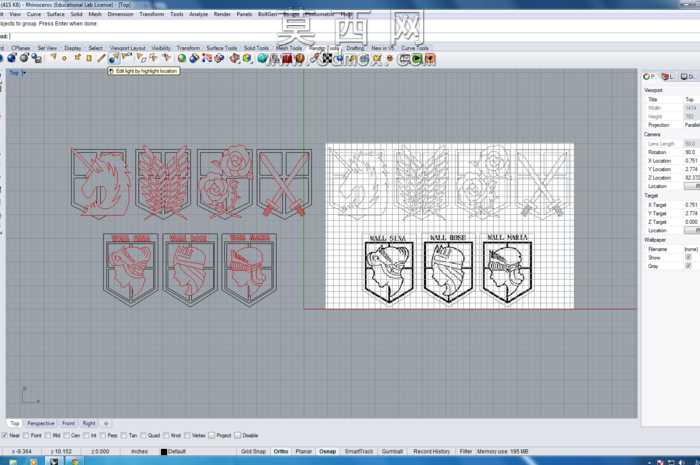Switch to Front viewport tab

click(x=68, y=423)
